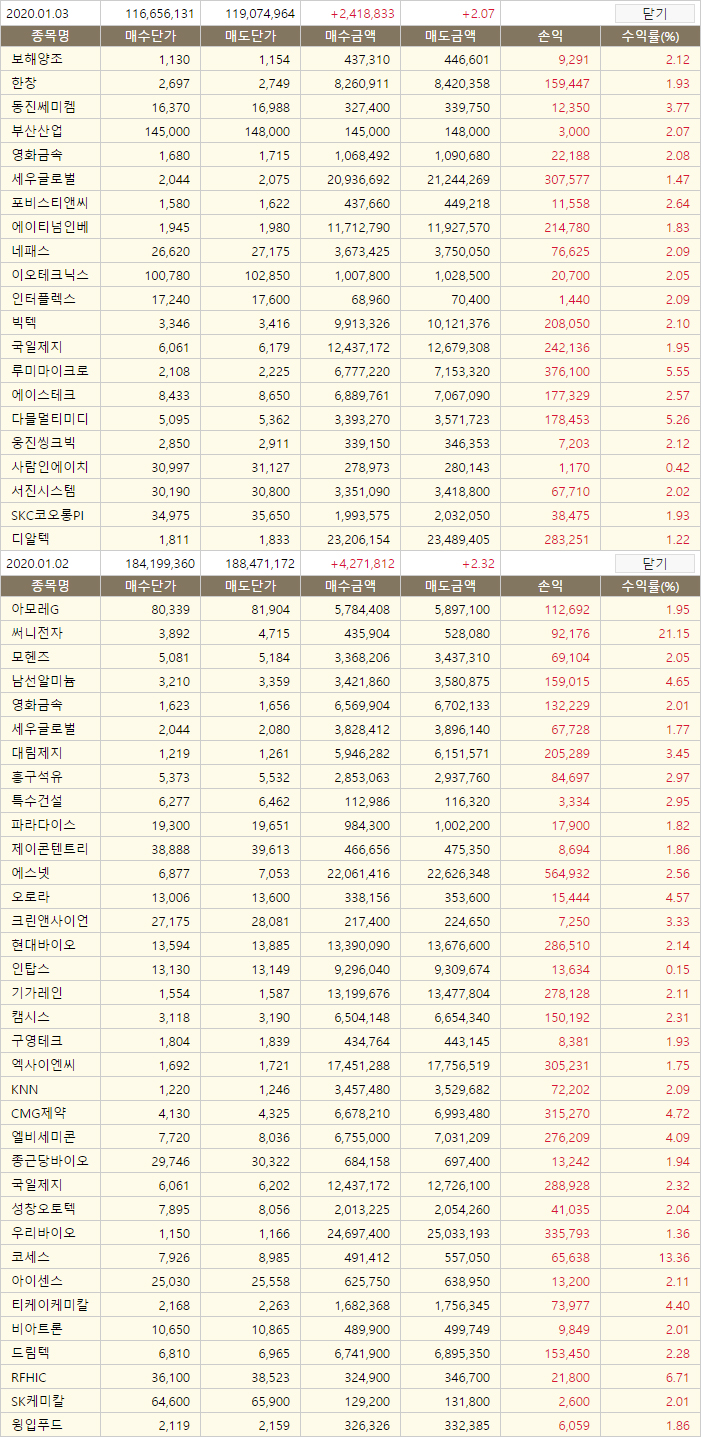Viewport: 701px width, 1437px height.
Task: Select the 에이스테크 stock name
Action: pyautogui.click(x=42, y=395)
